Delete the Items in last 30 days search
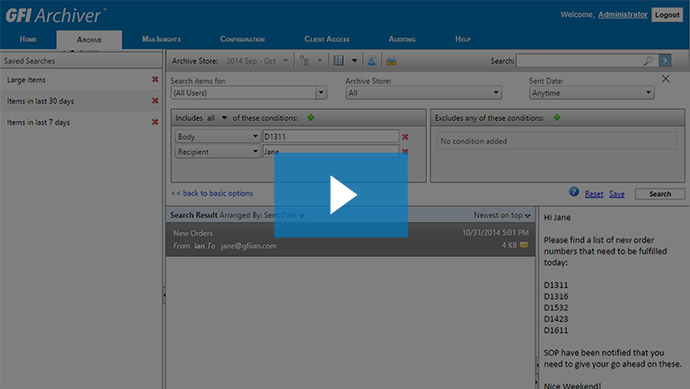 [155, 101]
